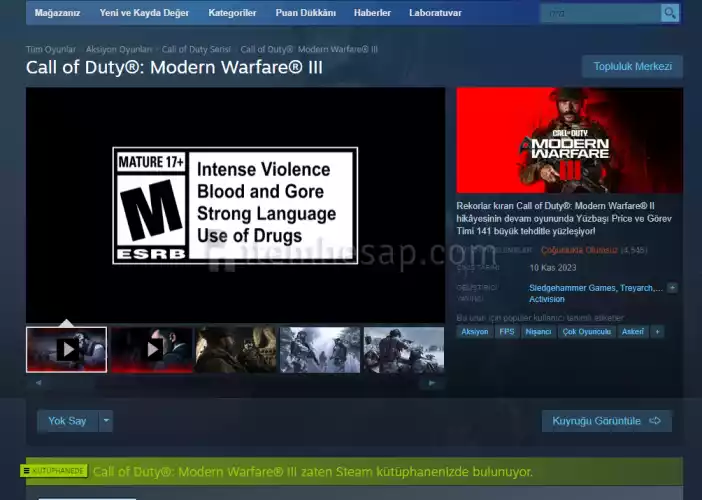The image size is (702, 500).
Task: Open the Mağazanız menu
Action: tap(57, 13)
